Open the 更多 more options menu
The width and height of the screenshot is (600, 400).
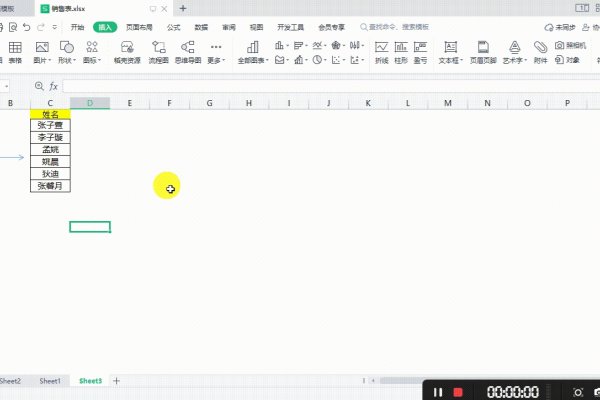tap(216, 52)
